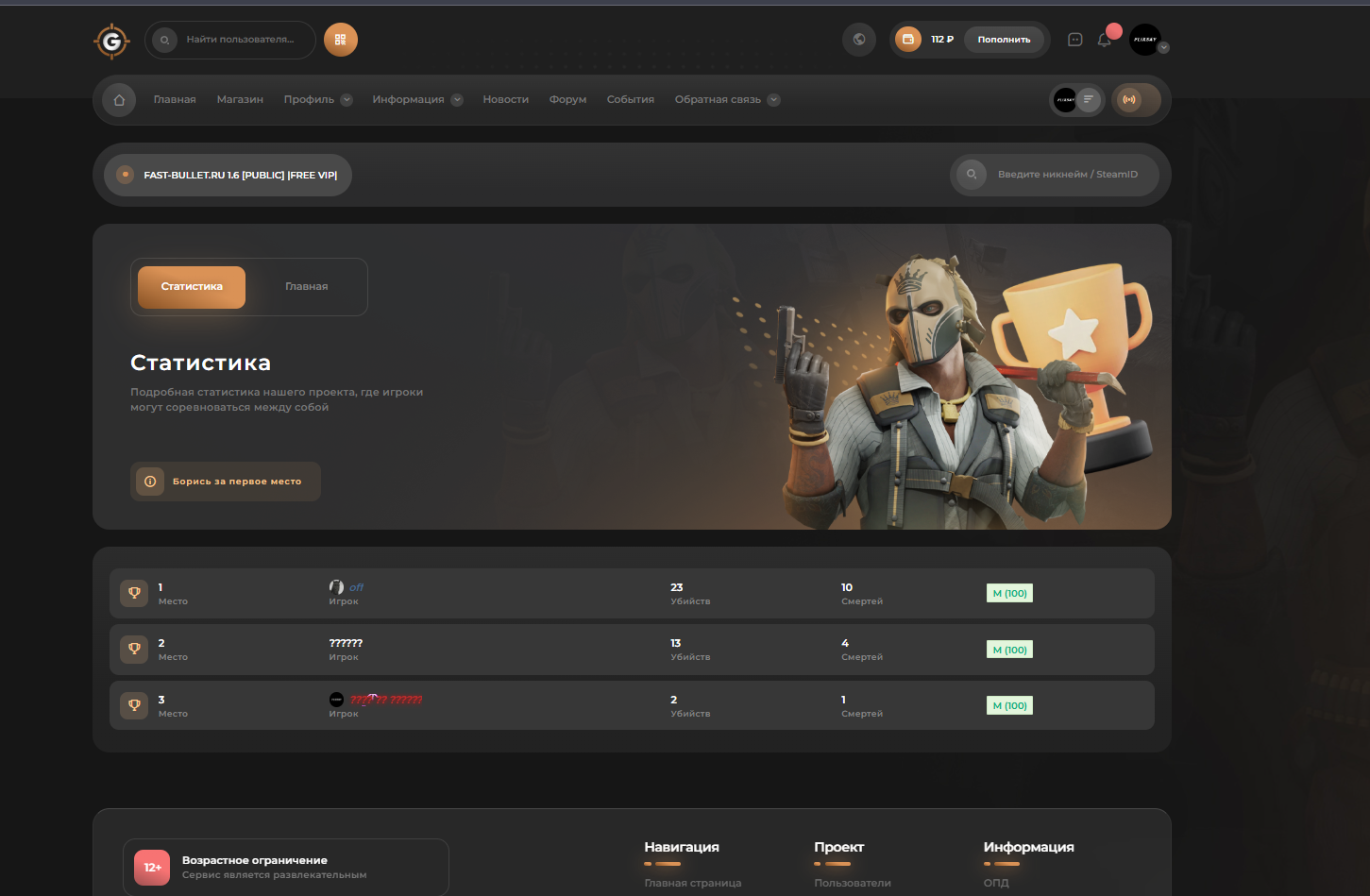
Task: Click the '112 ₽' balance amount
Action: [x=942, y=40]
